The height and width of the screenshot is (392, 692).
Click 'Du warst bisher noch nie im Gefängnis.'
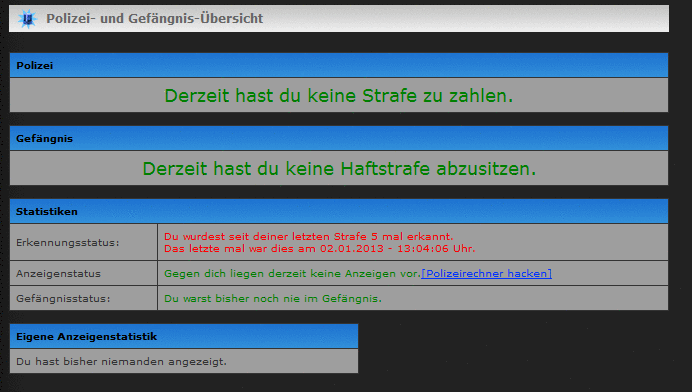point(273,298)
